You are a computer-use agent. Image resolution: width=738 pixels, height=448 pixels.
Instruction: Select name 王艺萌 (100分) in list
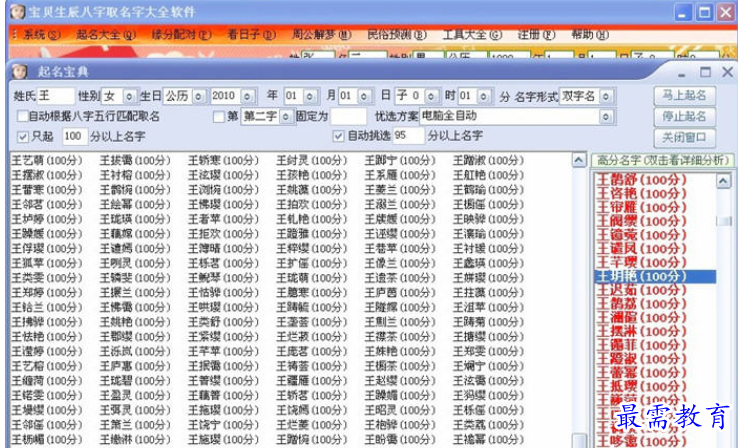tap(47, 160)
